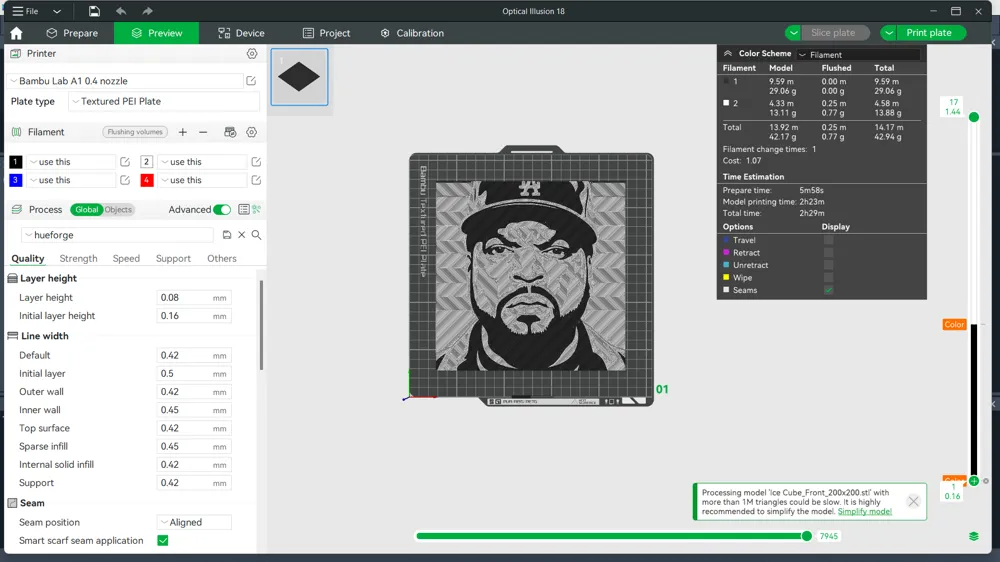The width and height of the screenshot is (1000, 562).
Task: Open filament settings gear icon
Action: coord(252,132)
